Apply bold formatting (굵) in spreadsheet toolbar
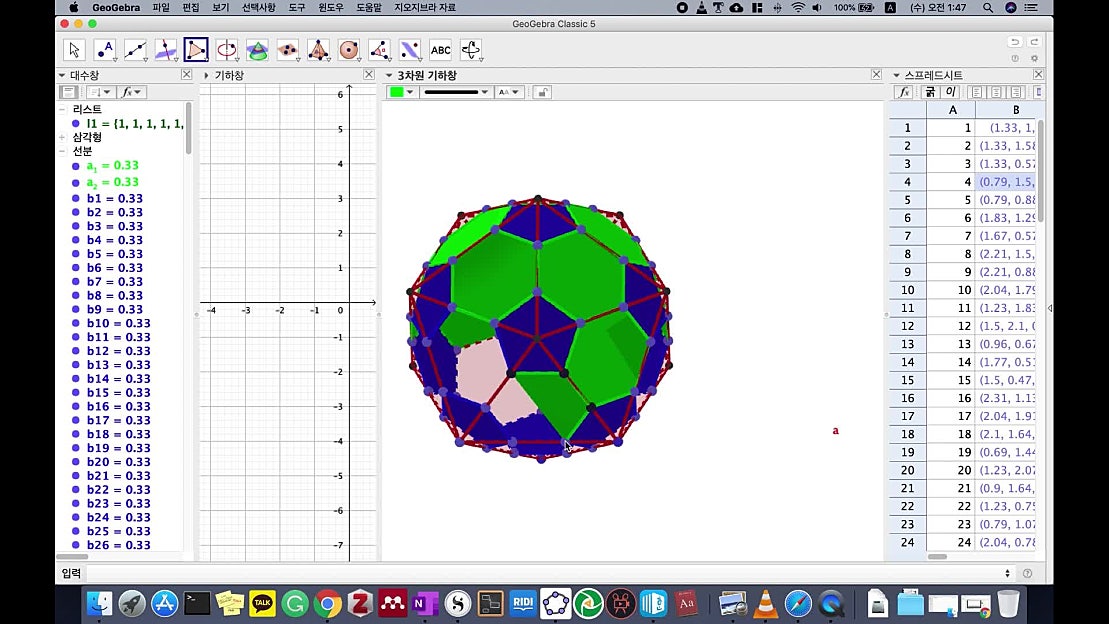The width and height of the screenshot is (1109, 624). point(930,91)
